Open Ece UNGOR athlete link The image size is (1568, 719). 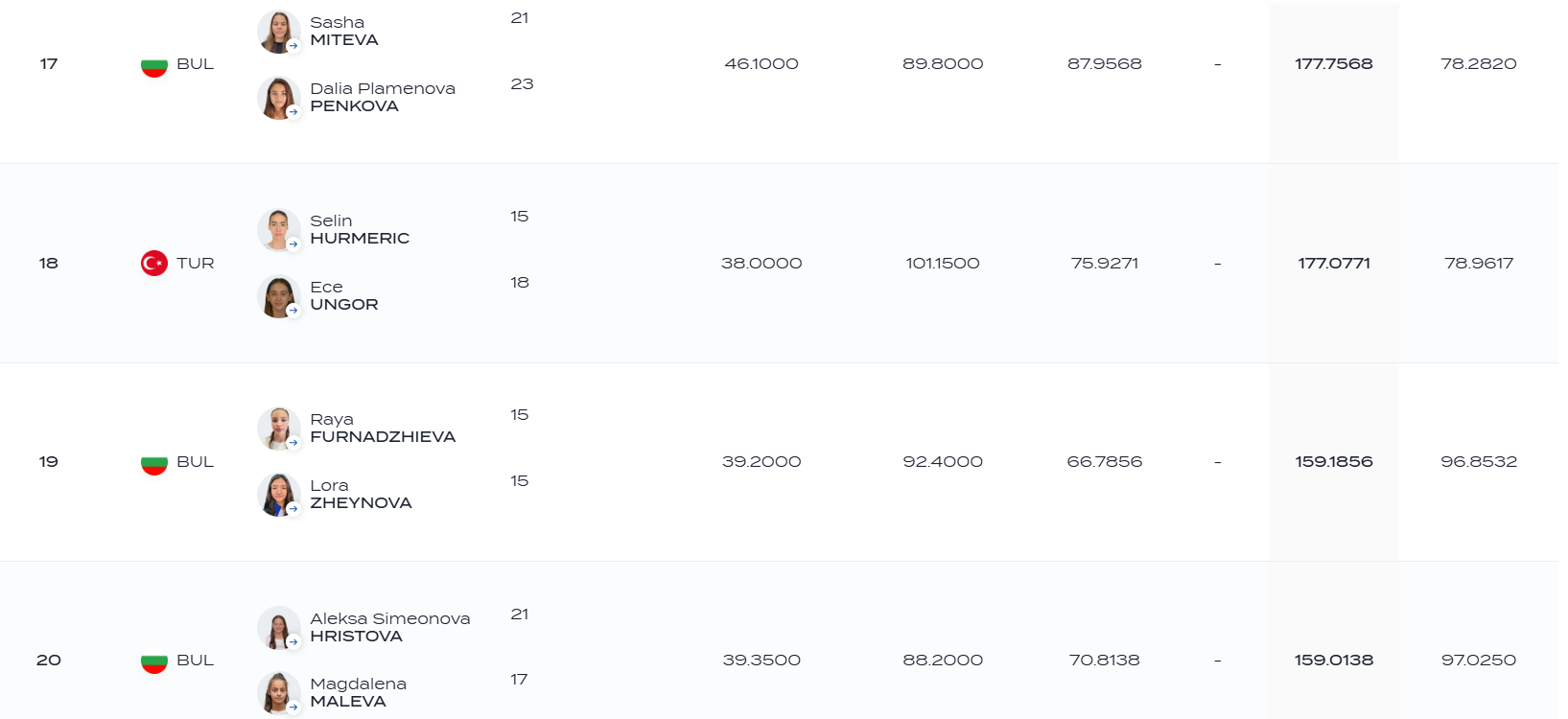[x=344, y=295]
